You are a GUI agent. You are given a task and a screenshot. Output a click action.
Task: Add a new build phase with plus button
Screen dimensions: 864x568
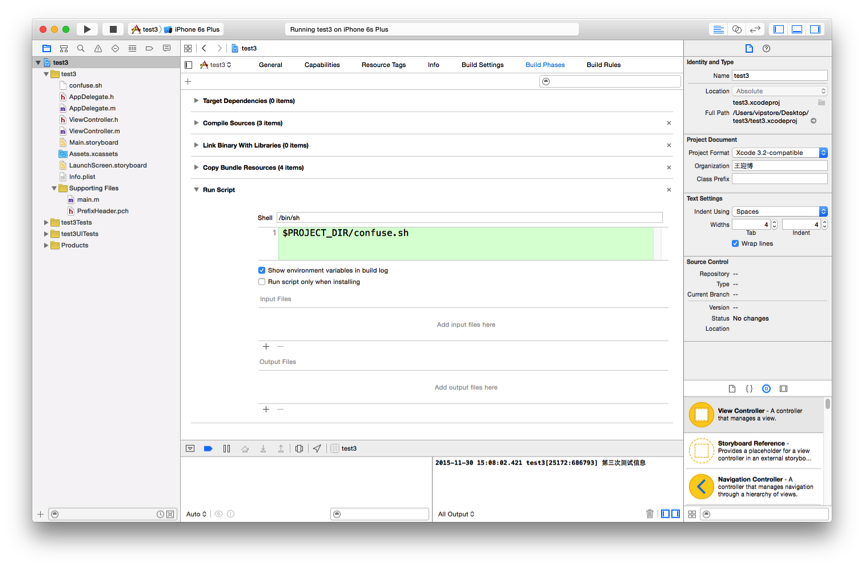pos(188,82)
